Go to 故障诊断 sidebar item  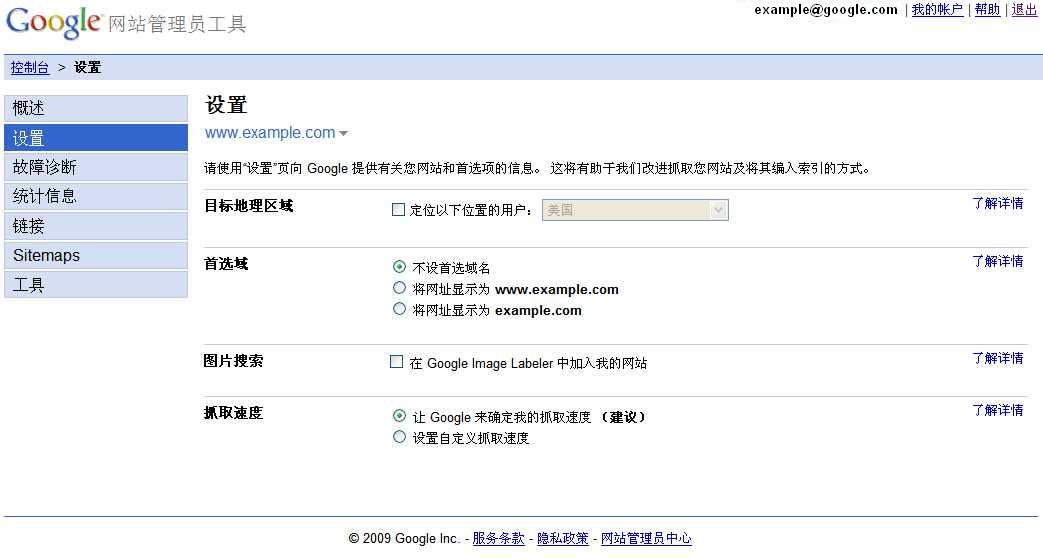[96, 167]
